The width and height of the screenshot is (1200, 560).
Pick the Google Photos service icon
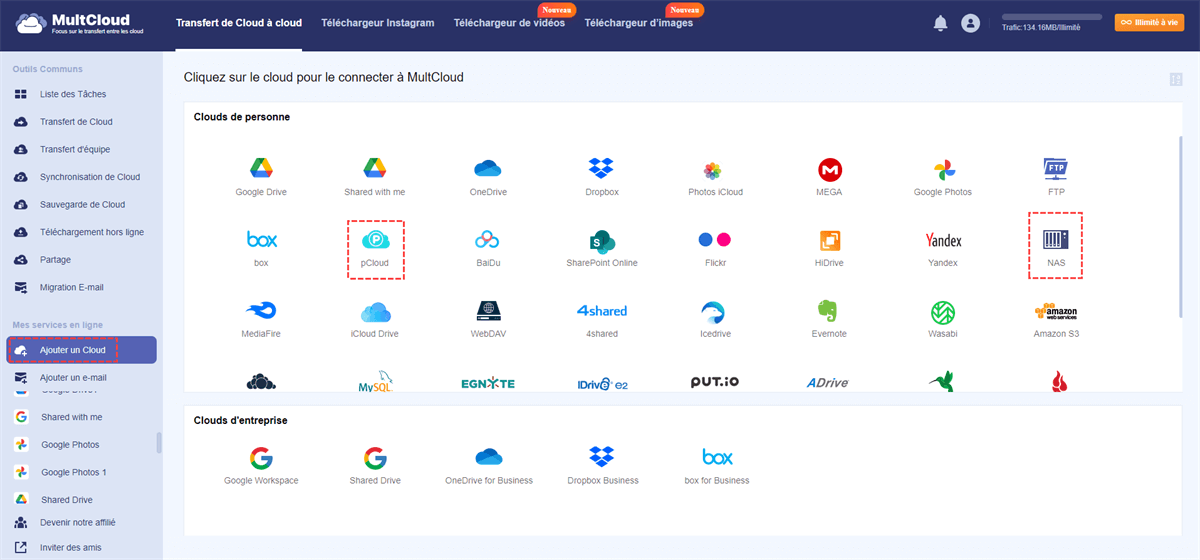pos(943,169)
